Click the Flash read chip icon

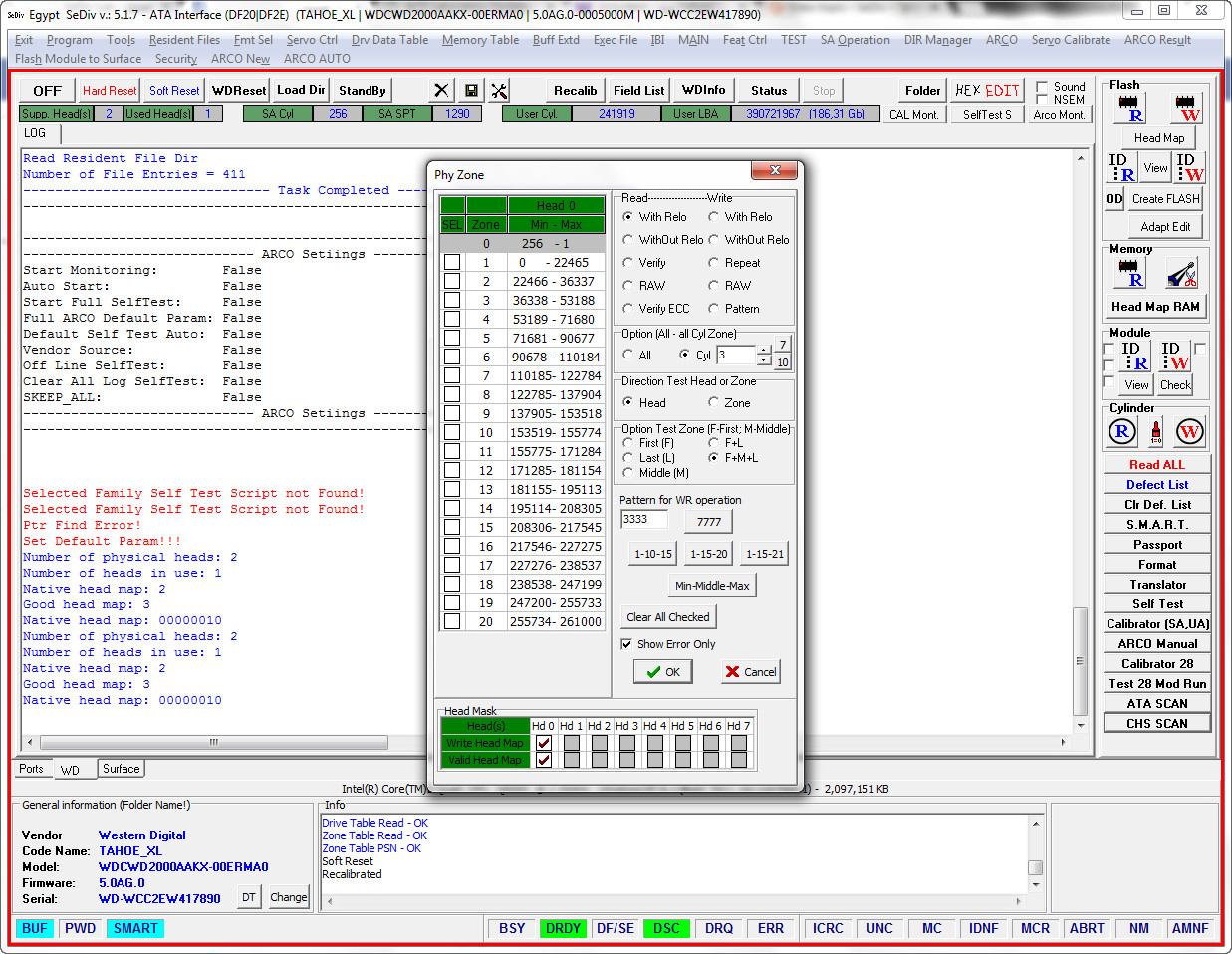click(x=1129, y=108)
